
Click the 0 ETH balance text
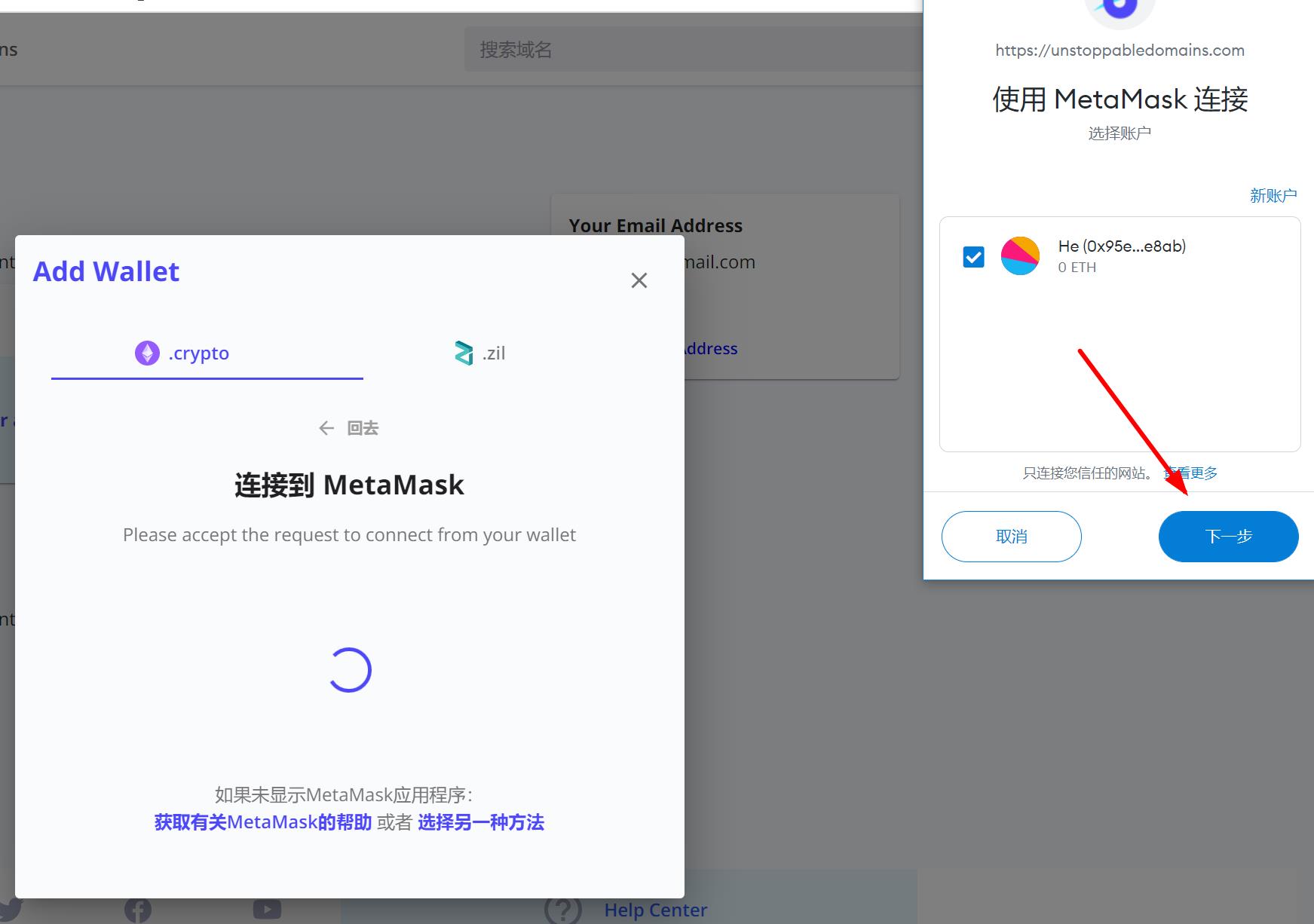point(1077,268)
